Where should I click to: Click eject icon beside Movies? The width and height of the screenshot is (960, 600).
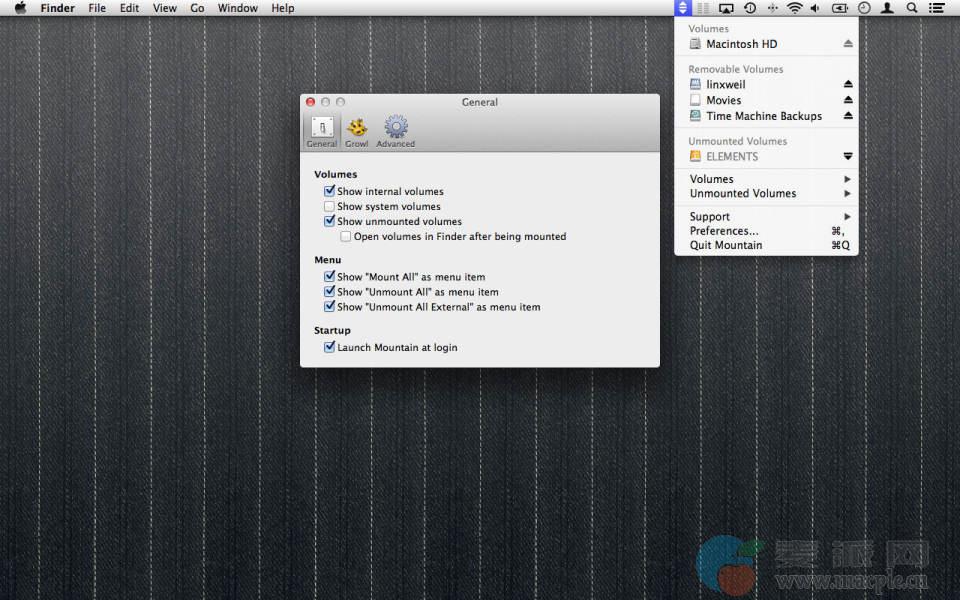(x=848, y=100)
